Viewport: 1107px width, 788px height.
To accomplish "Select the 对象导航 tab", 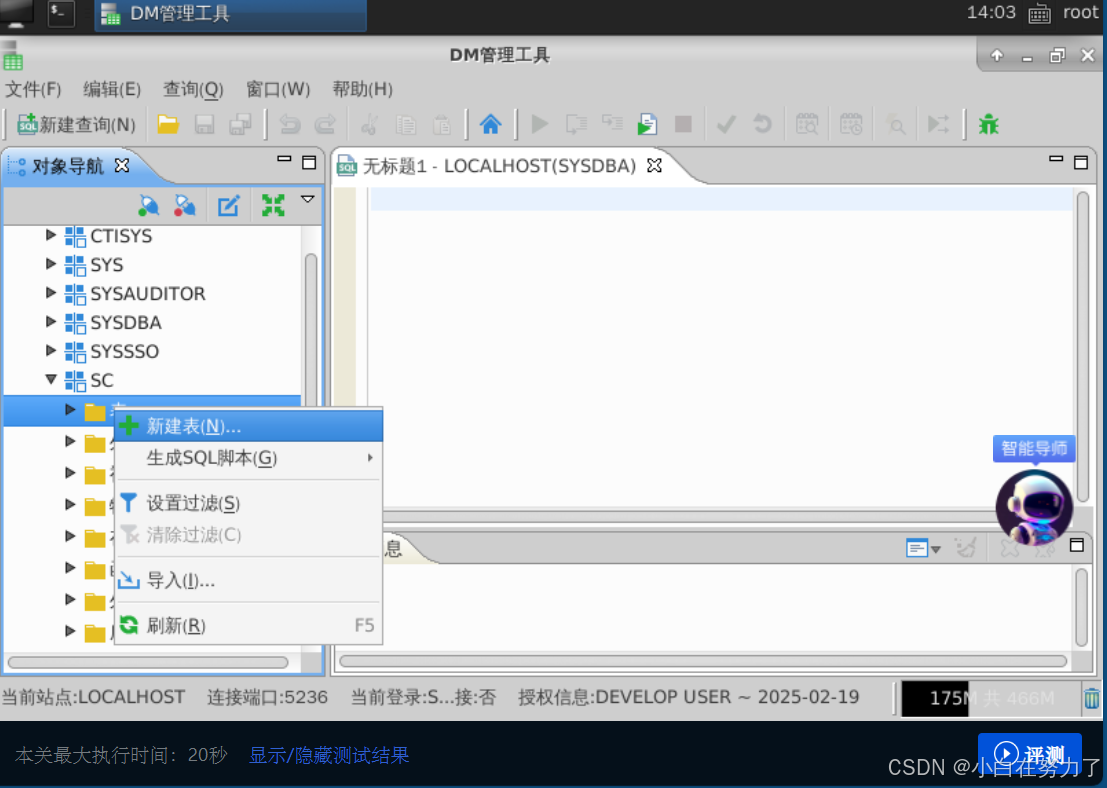I will coord(68,167).
